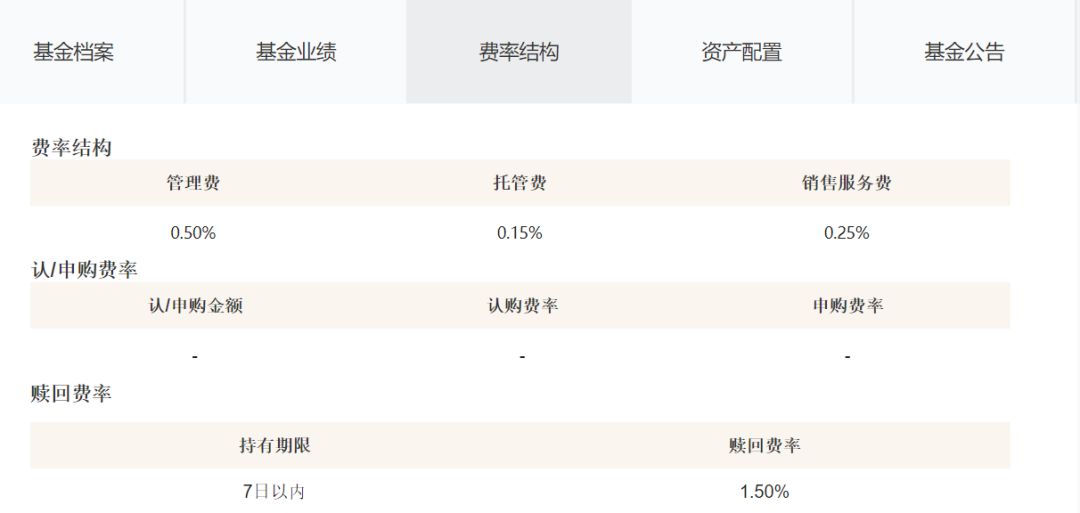Click the 认/申购费率 section heading
The height and width of the screenshot is (513, 1080).
[84, 270]
